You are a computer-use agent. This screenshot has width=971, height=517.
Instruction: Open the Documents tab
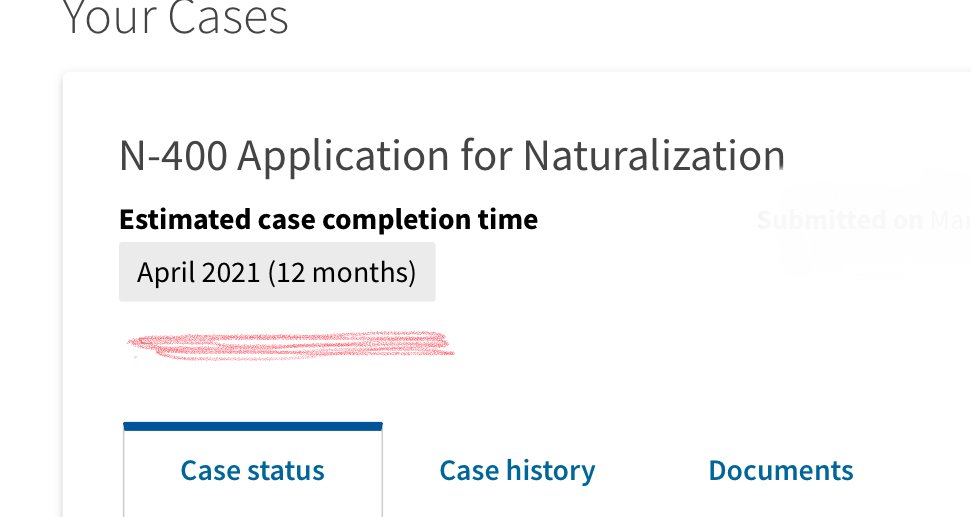click(x=781, y=471)
